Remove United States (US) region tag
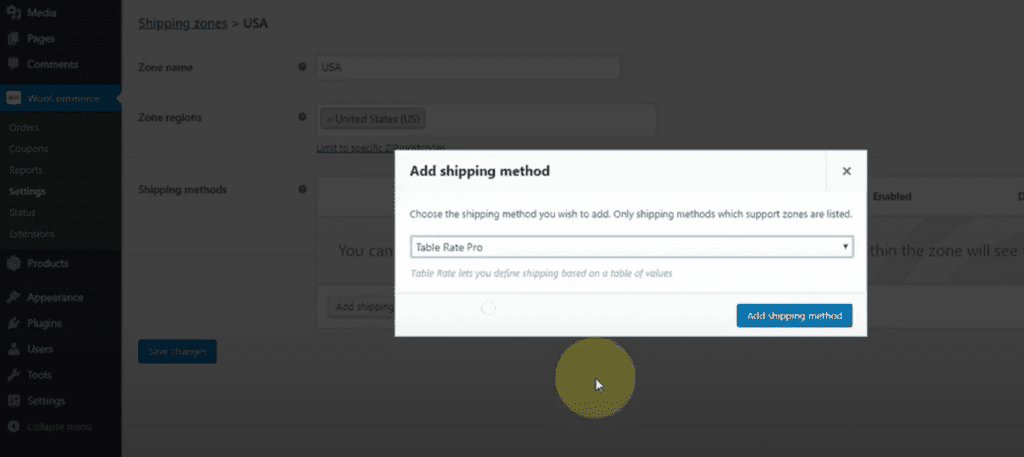Screen dimensions: 1024x457 pyautogui.click(x=329, y=119)
